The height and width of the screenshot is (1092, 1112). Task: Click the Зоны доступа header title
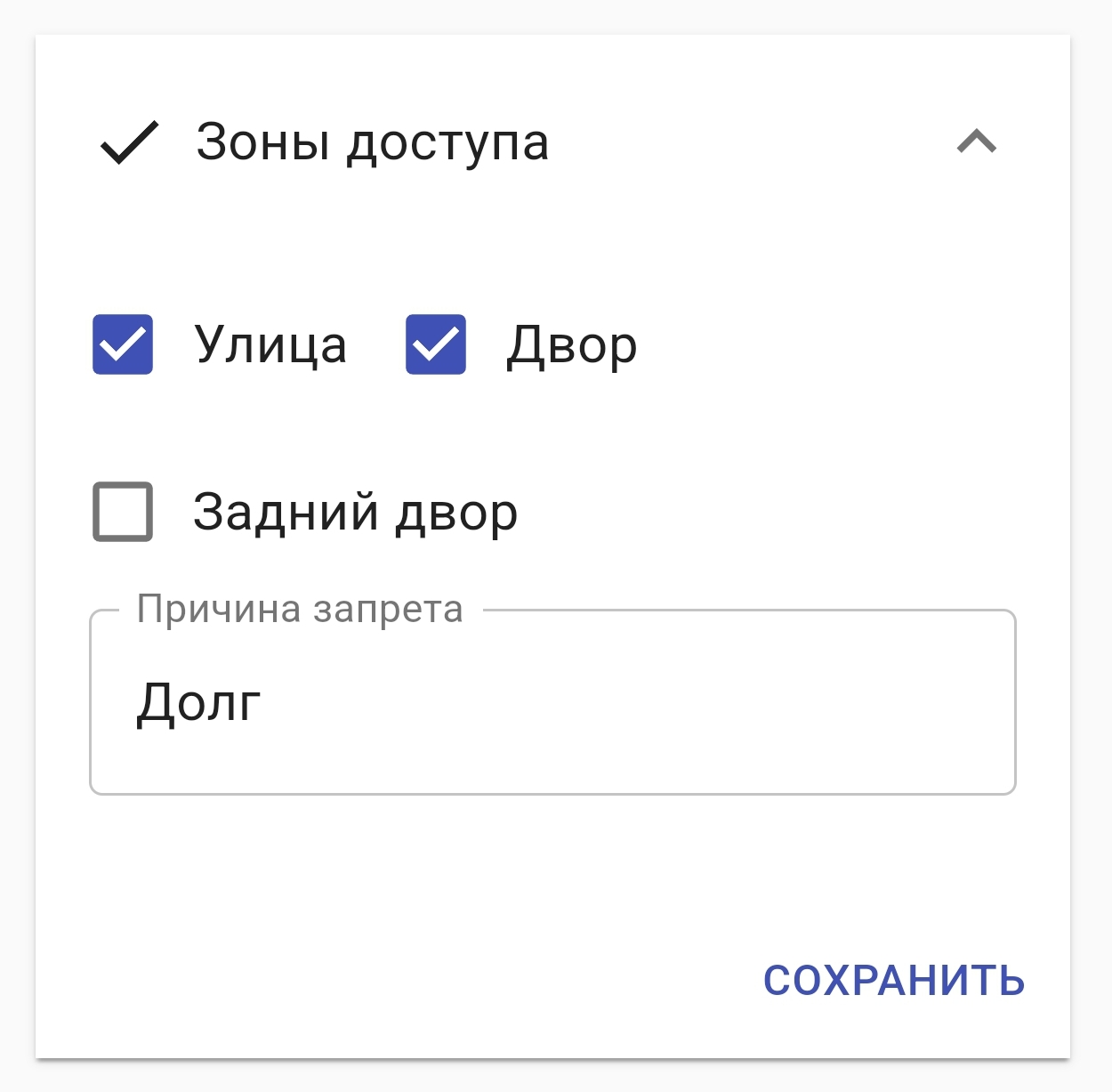pyautogui.click(x=372, y=142)
